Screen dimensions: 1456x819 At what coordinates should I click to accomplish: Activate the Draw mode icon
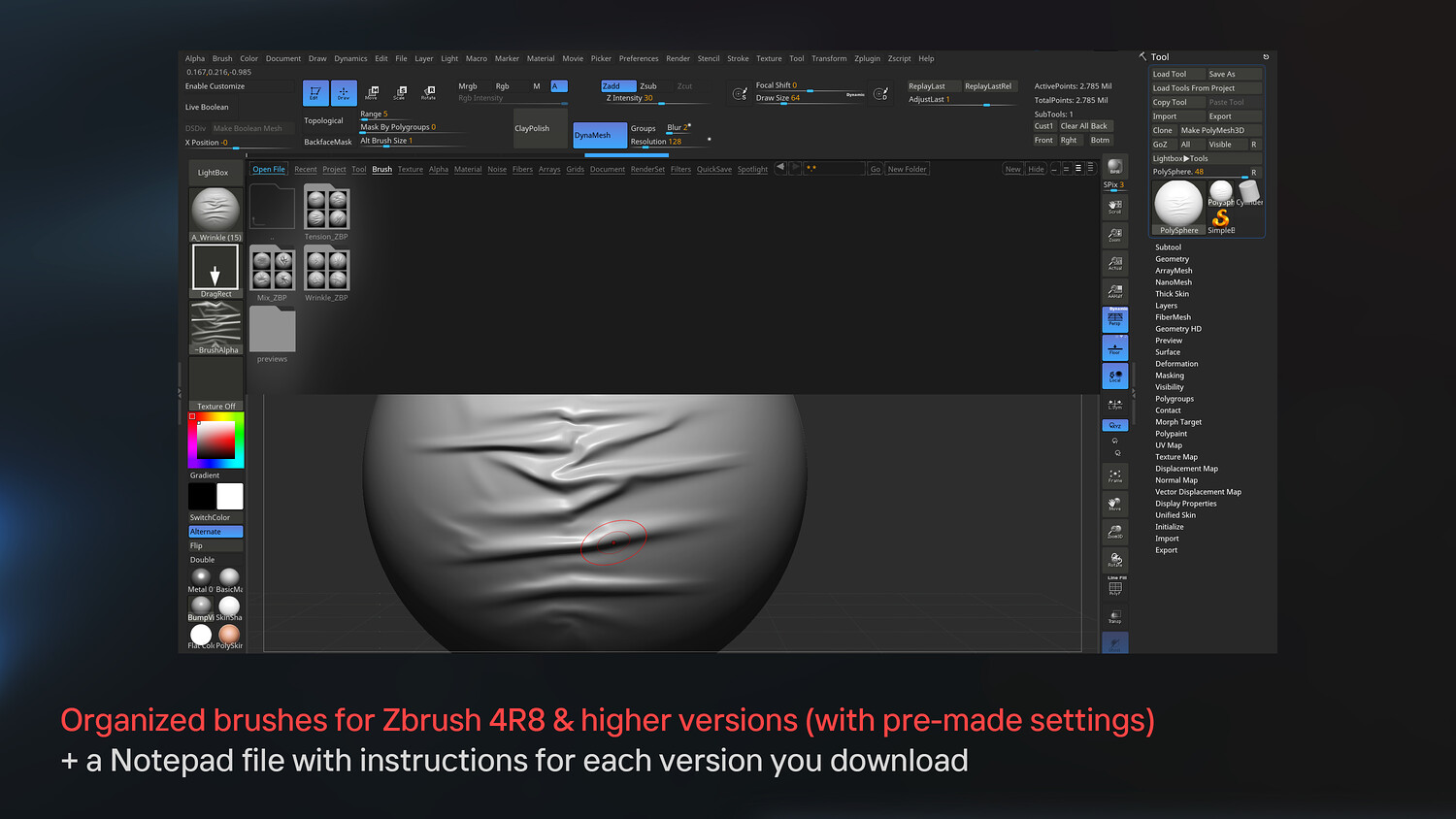344,92
